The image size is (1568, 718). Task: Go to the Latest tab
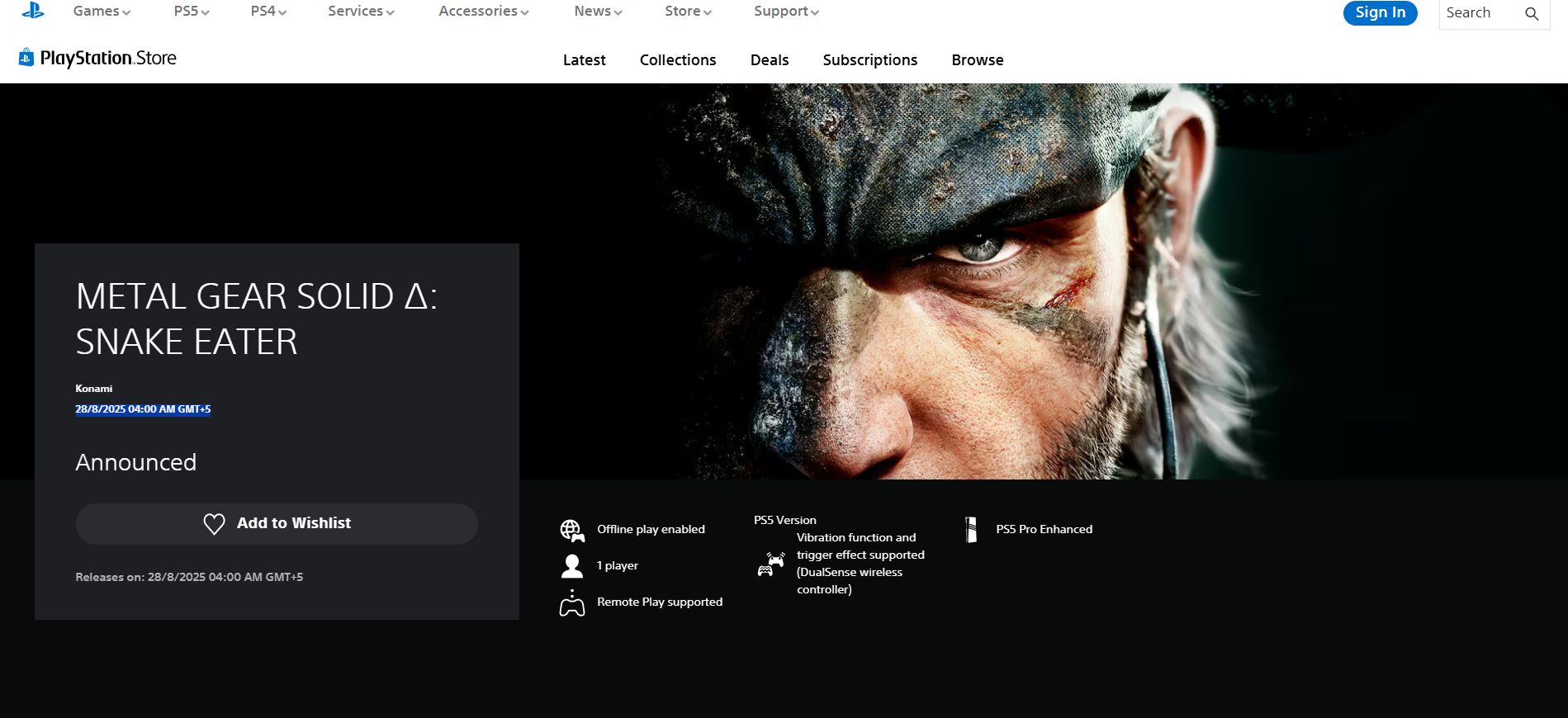pyautogui.click(x=584, y=60)
